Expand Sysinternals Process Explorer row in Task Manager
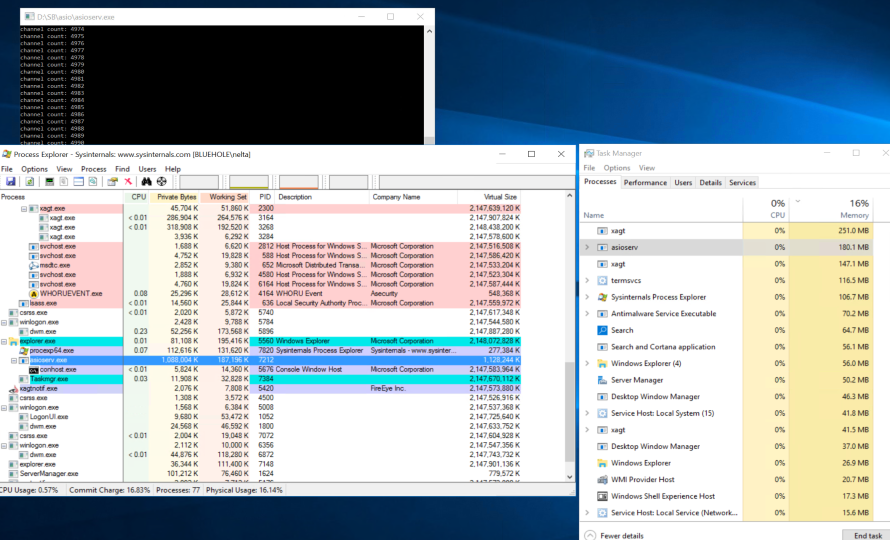The image size is (890, 540). point(587,297)
